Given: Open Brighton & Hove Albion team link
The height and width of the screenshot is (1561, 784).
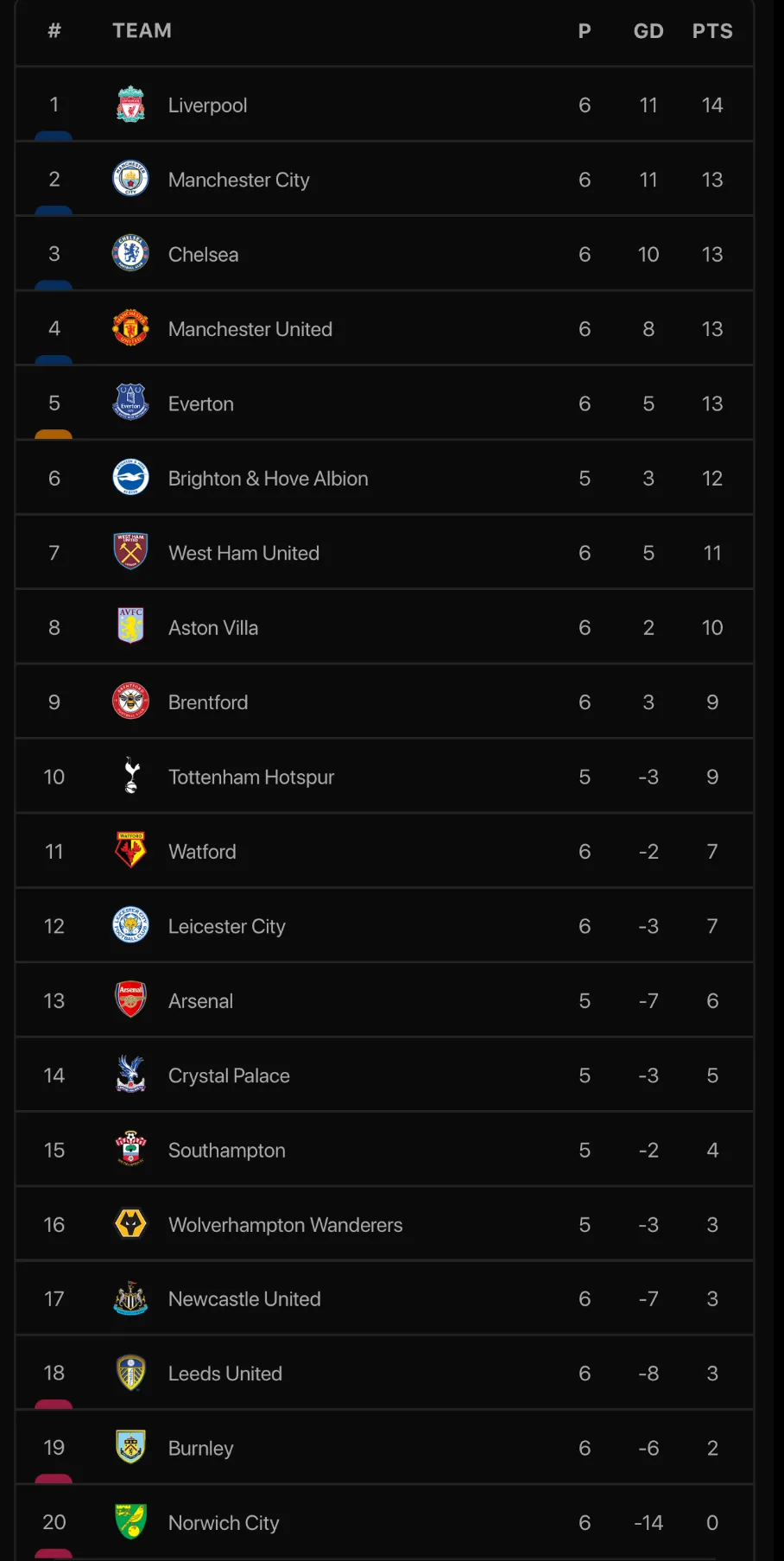Looking at the screenshot, I should click(x=268, y=479).
